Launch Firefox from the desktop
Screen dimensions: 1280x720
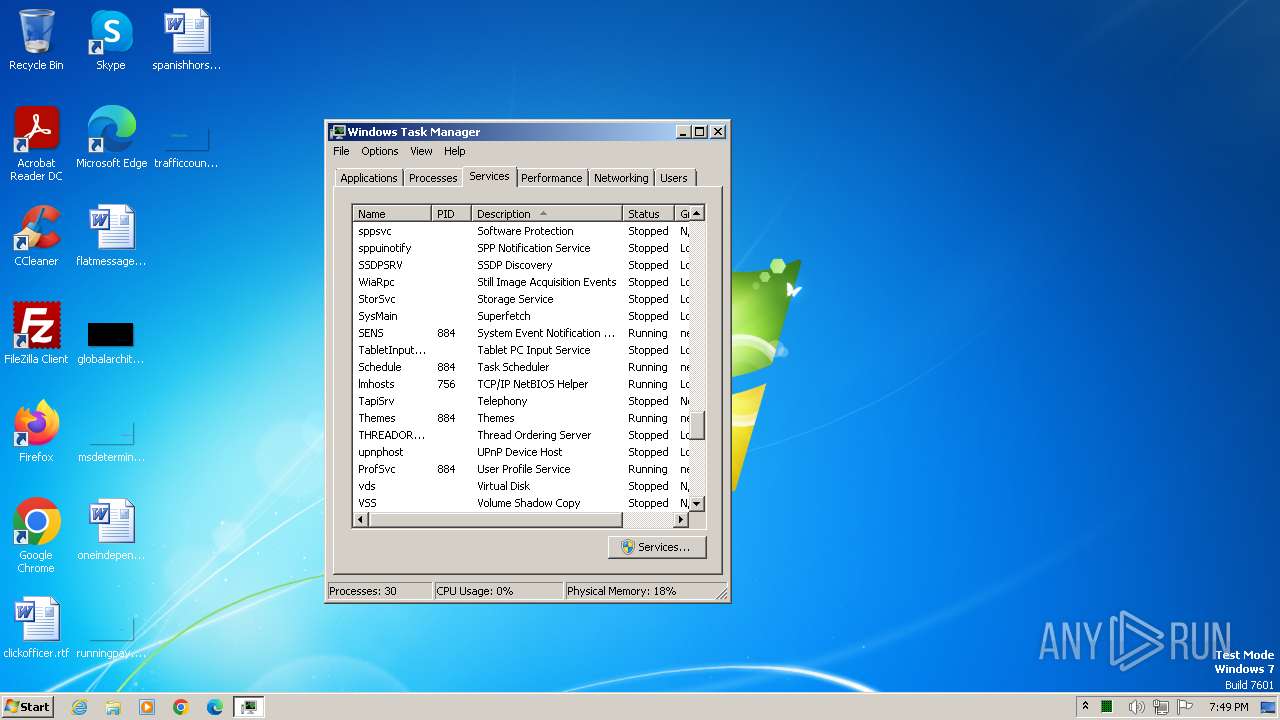click(x=36, y=432)
